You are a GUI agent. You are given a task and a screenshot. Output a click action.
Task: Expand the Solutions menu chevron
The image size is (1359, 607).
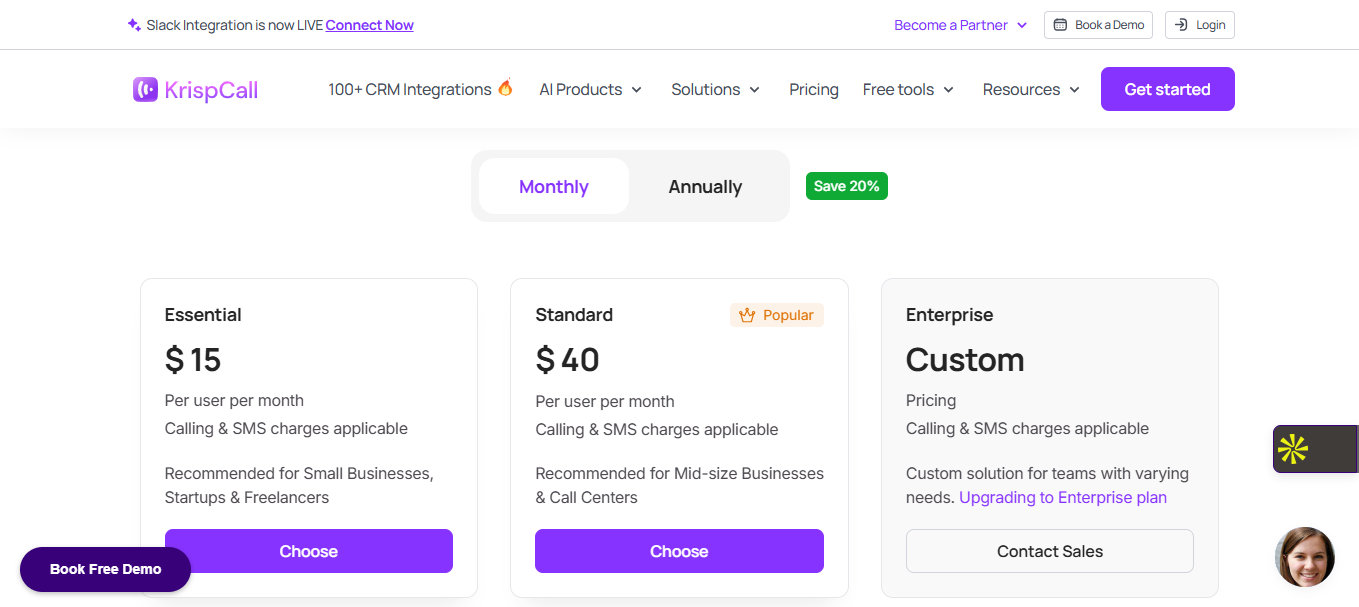pyautogui.click(x=755, y=90)
